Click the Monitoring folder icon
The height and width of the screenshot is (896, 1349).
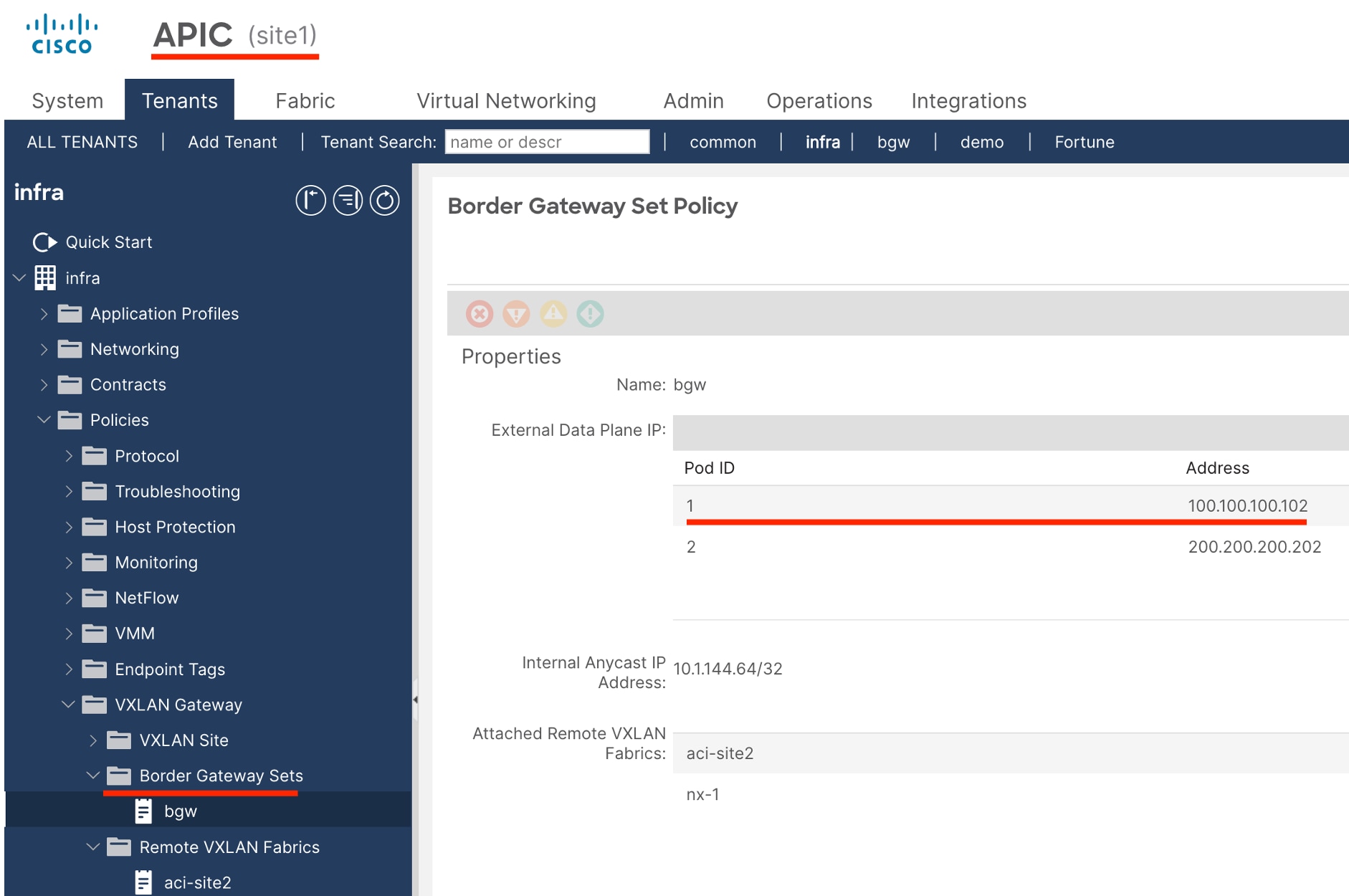point(94,562)
